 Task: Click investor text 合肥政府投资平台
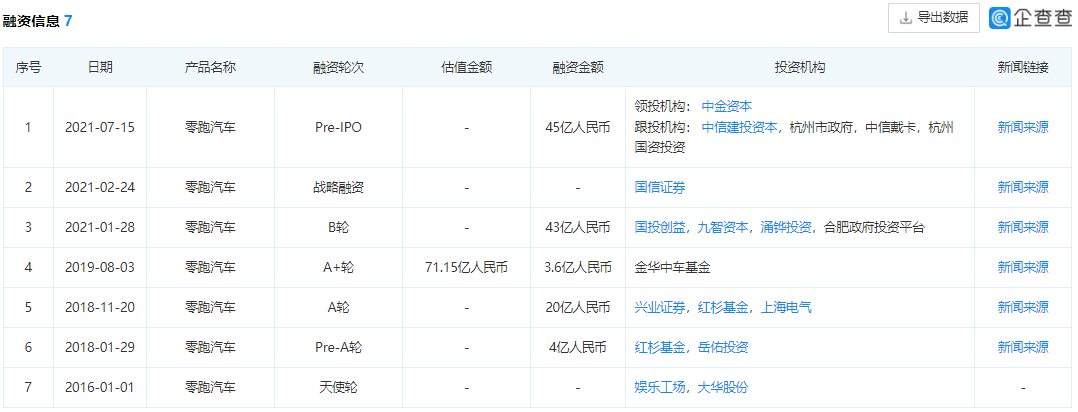point(874,227)
